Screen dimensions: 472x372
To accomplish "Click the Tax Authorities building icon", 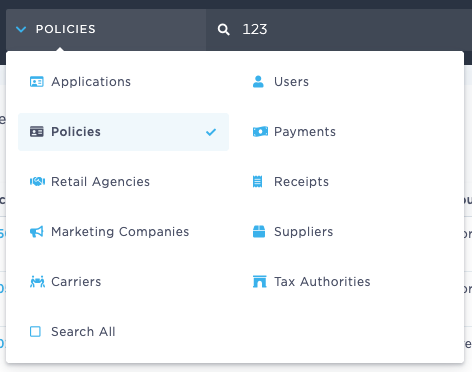I will tap(259, 282).
